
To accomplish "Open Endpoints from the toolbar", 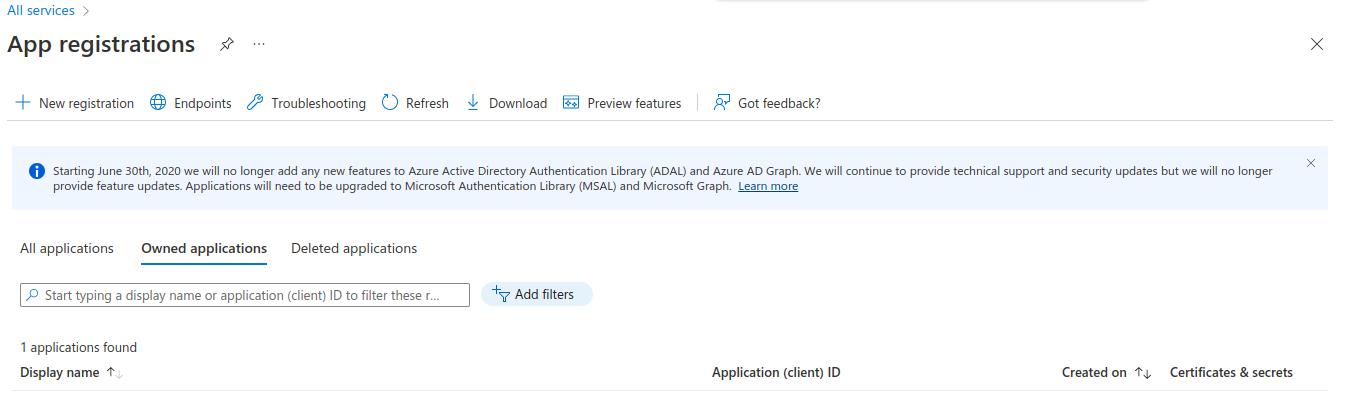I will click(x=190, y=103).
